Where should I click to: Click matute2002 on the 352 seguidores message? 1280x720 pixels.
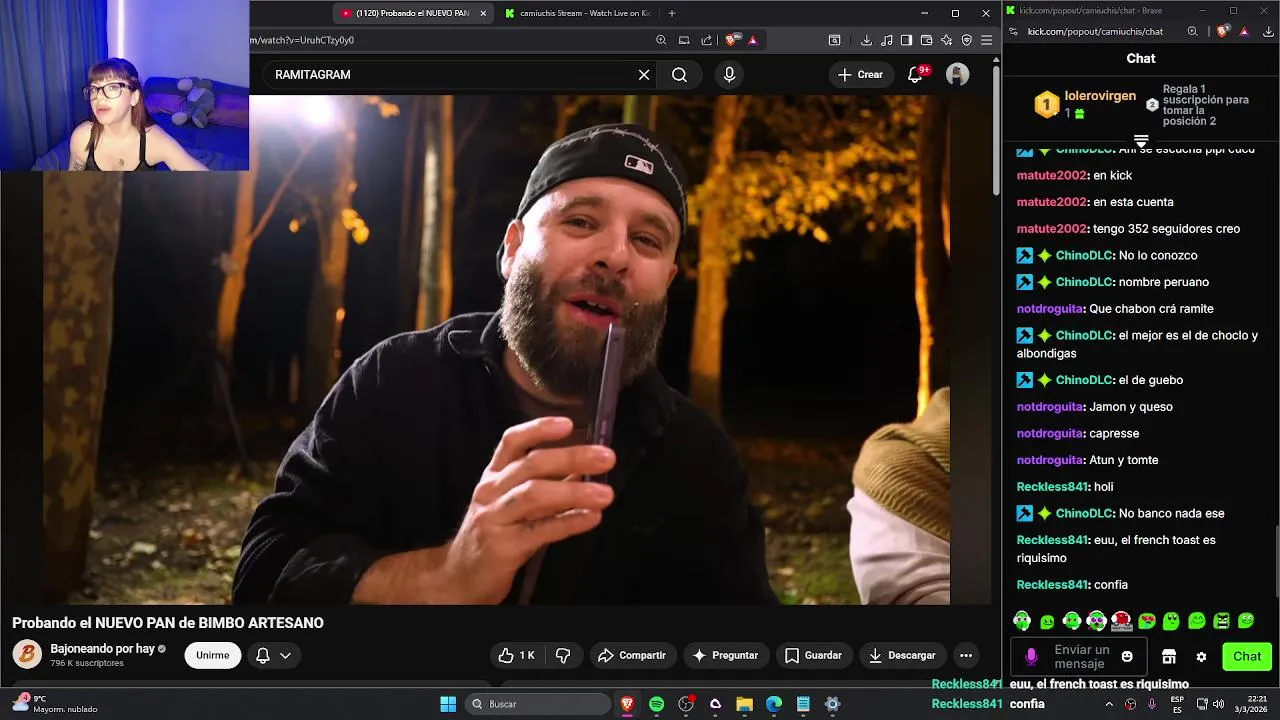tap(1052, 229)
